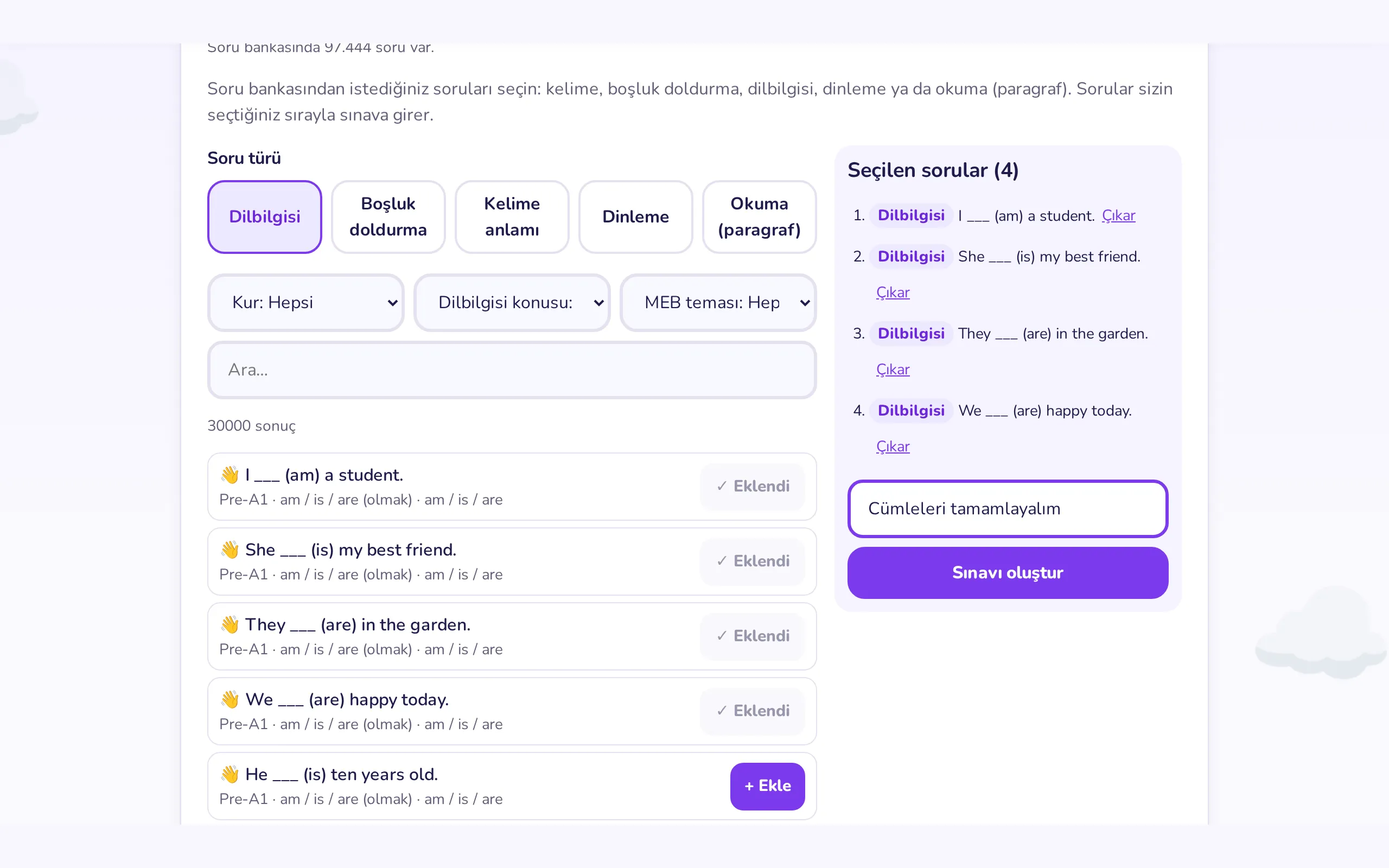Screen dimensions: 1389x868
Task: Click Eklendi on 'I ___ (am) a student.'
Action: point(753,486)
